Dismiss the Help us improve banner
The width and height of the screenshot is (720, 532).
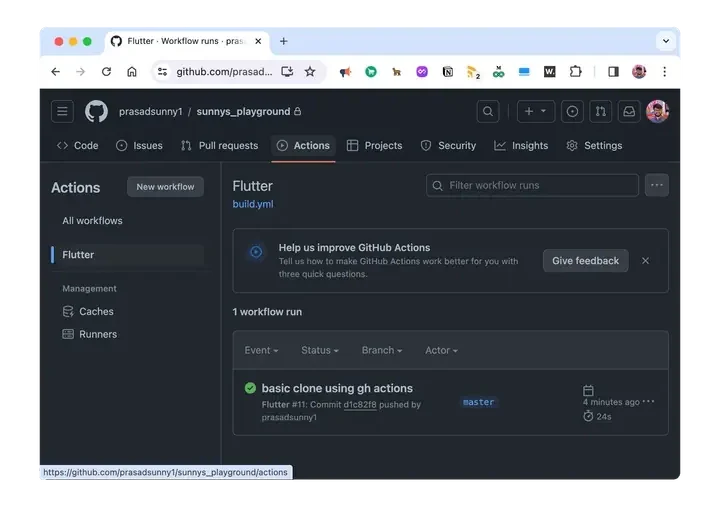(x=646, y=261)
